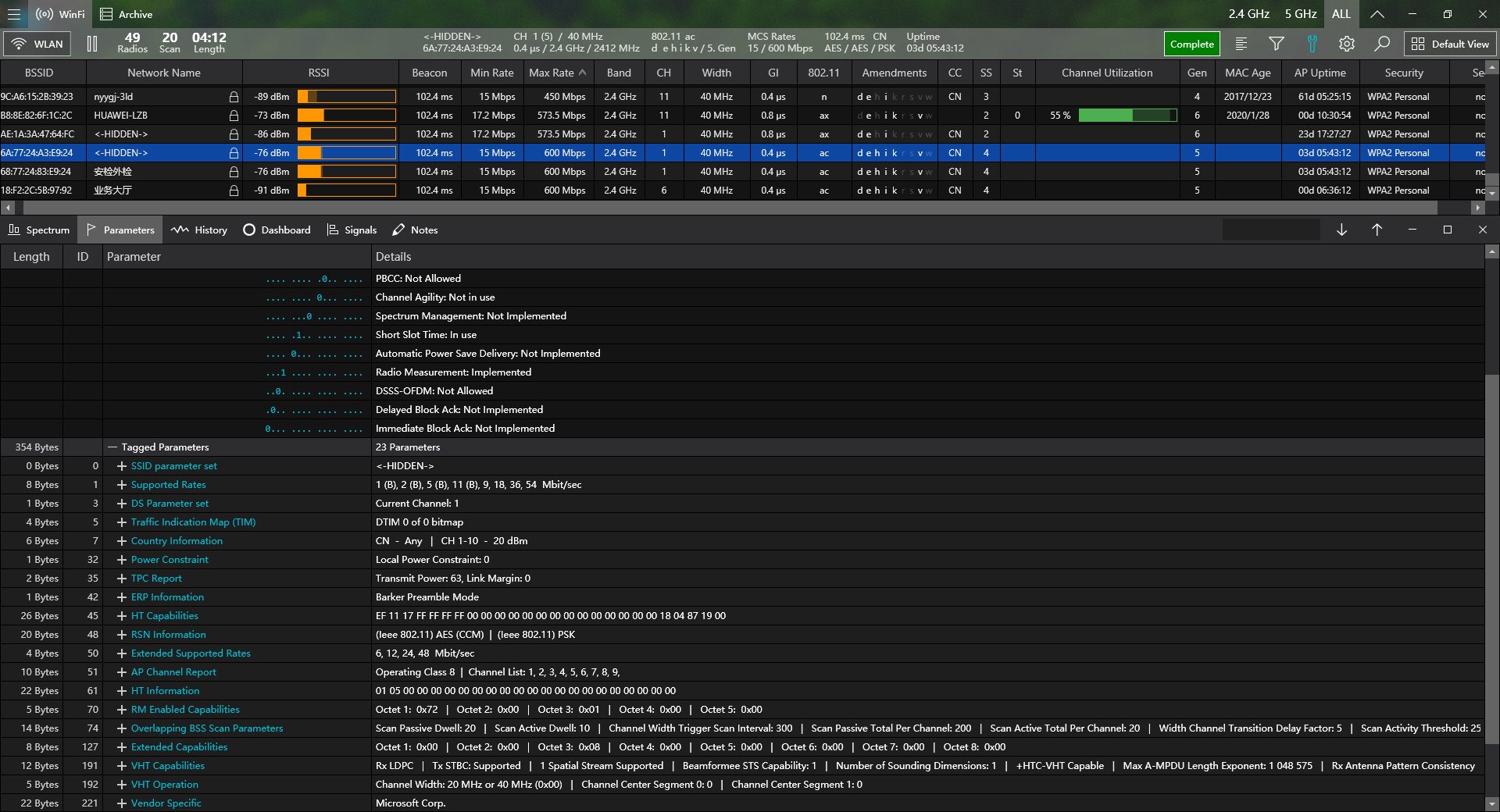Select BSSID AE:1A:3A:47:64:FC row
The image size is (1500, 812).
(742, 134)
